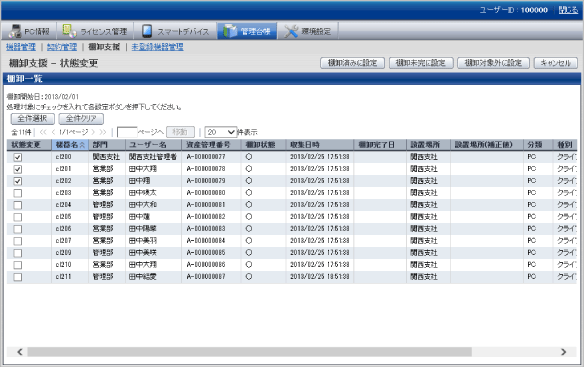Jump to last page double arrow
The width and height of the screenshot is (584, 367).
point(103,132)
